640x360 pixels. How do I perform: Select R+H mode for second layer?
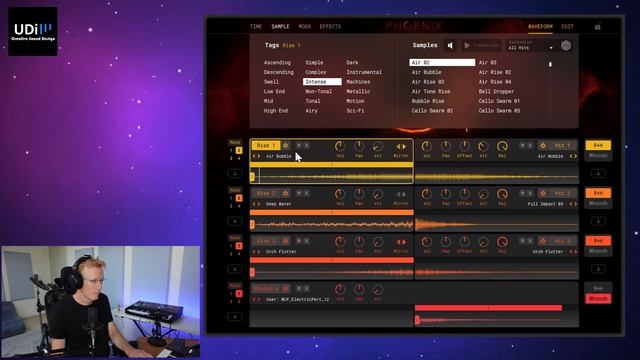[598, 193]
